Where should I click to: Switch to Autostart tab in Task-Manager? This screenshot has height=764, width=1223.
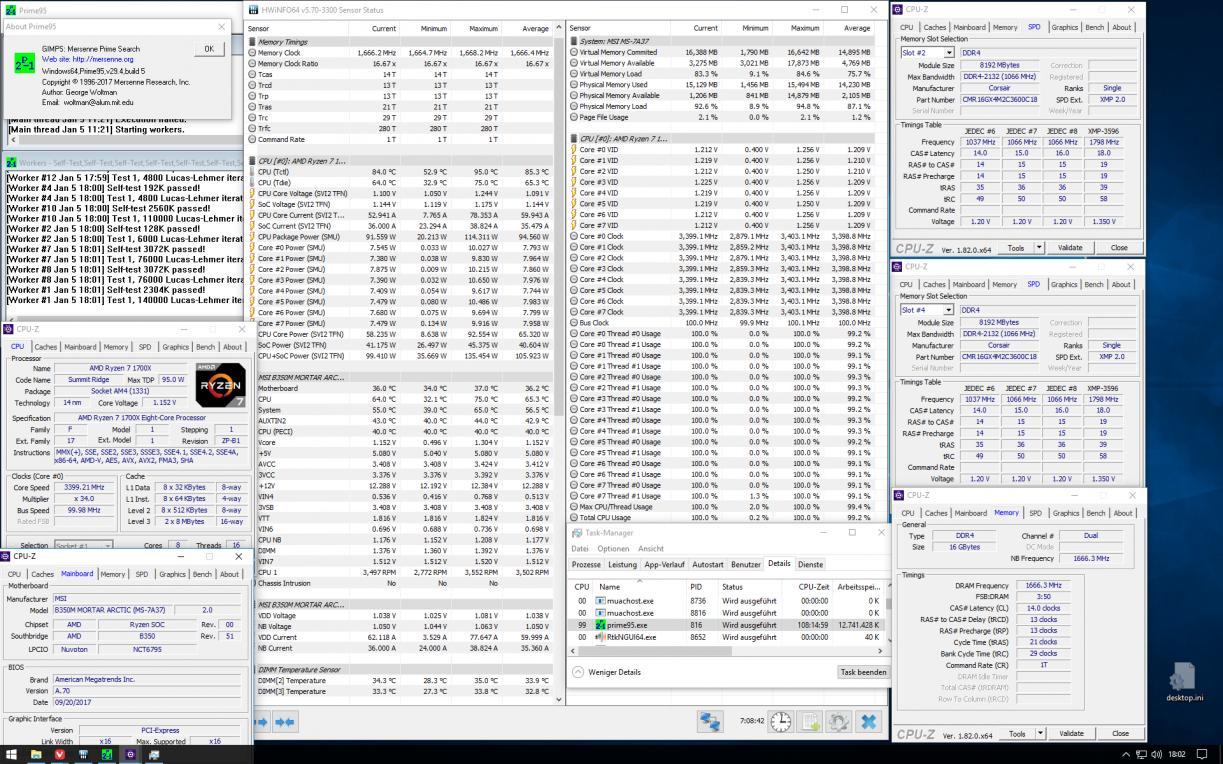click(708, 564)
